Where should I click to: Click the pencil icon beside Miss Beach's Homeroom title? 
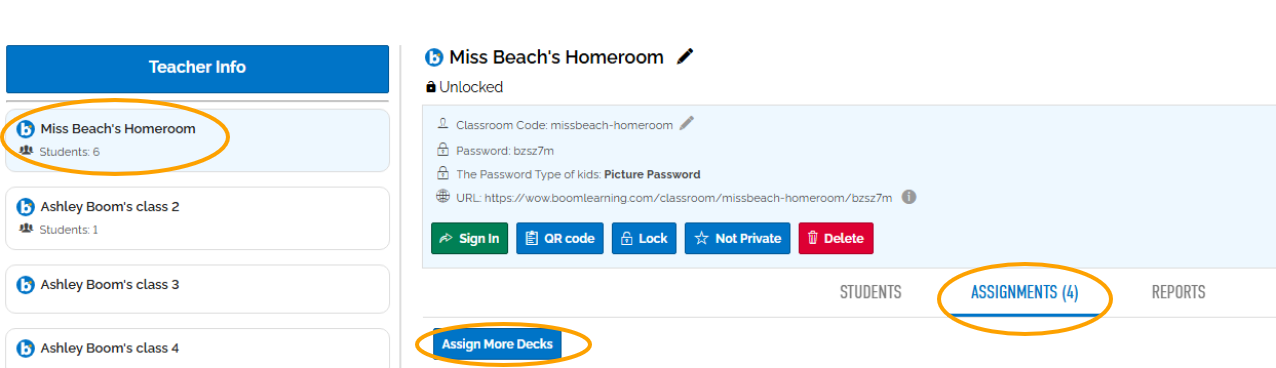(x=685, y=57)
